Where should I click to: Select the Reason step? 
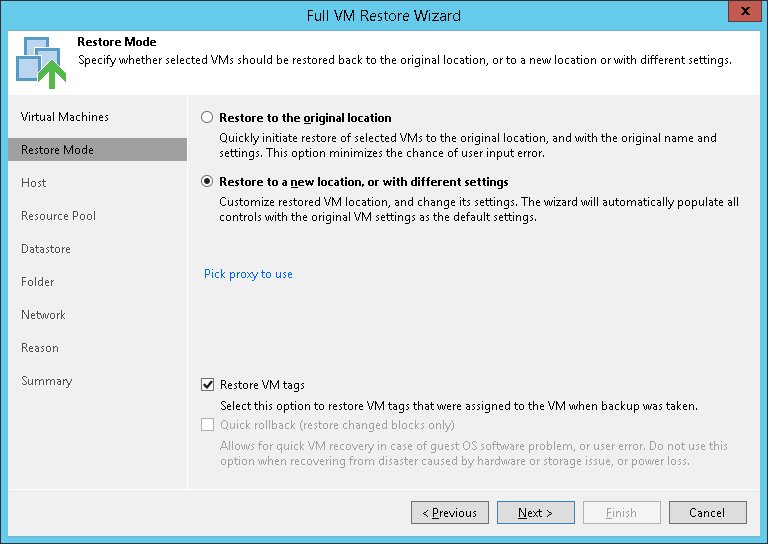pos(40,348)
